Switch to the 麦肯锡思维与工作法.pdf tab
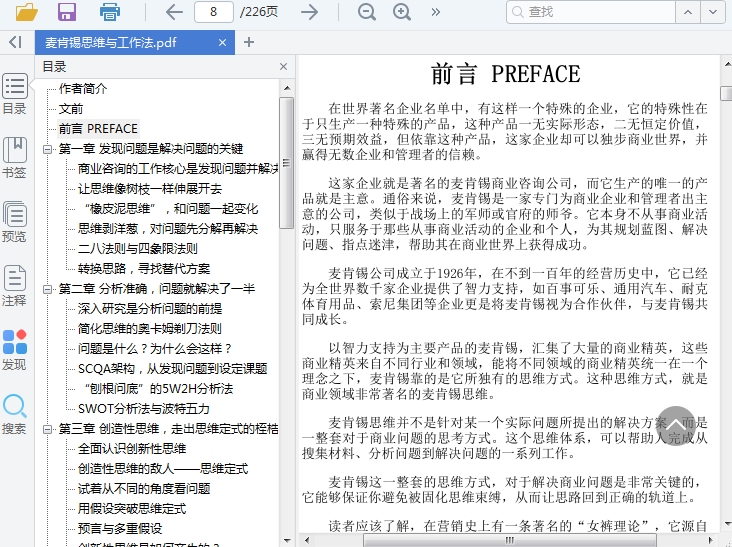 [135, 42]
